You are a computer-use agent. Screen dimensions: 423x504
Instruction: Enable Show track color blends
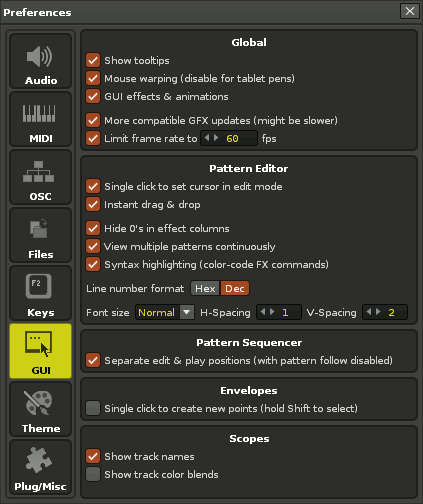(x=93, y=474)
